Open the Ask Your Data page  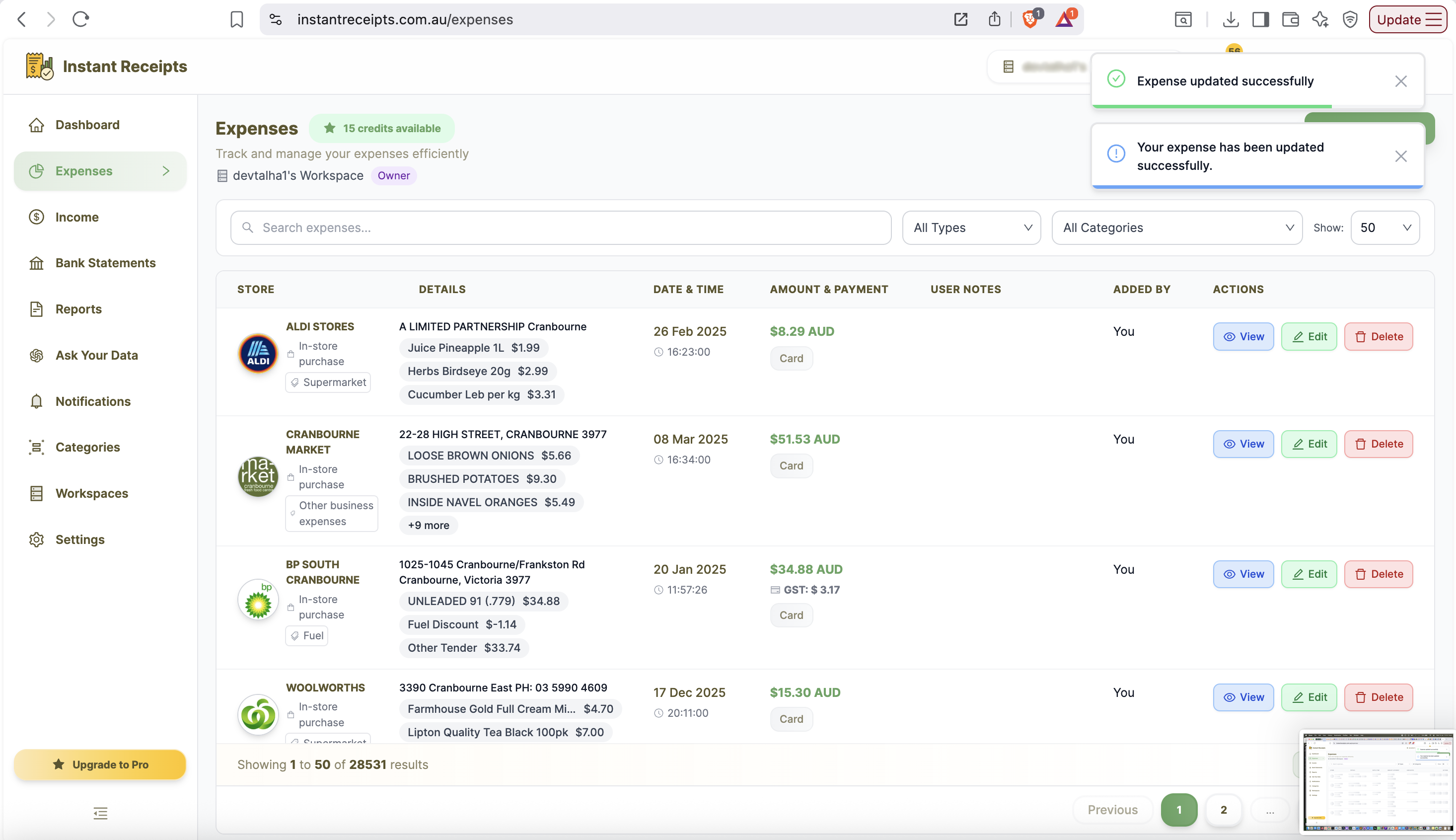96,355
